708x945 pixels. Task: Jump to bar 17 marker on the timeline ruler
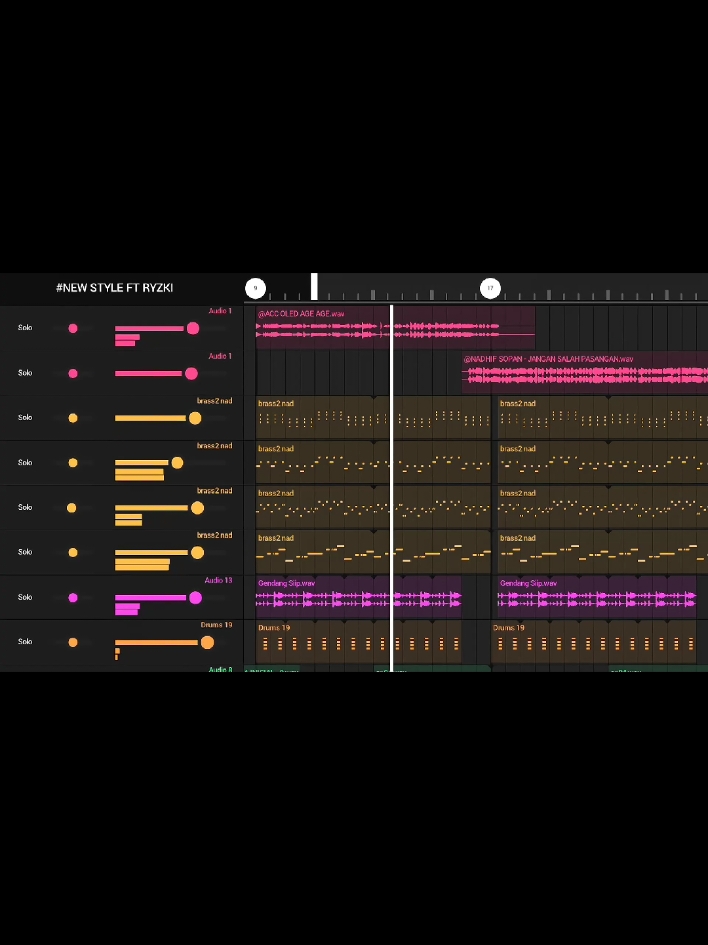(x=490, y=288)
